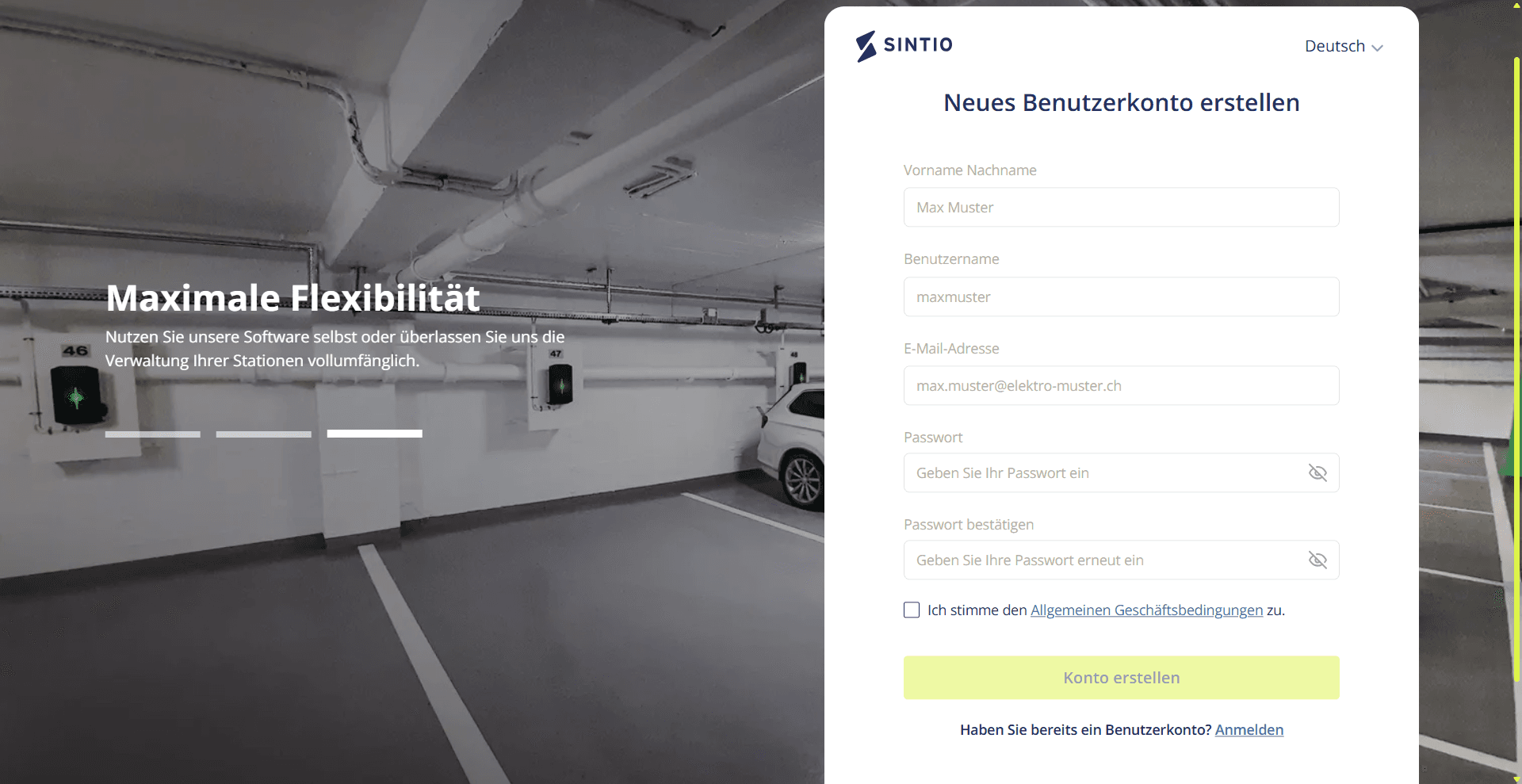
Task: Select the third carousel slide indicator
Action: (x=375, y=434)
